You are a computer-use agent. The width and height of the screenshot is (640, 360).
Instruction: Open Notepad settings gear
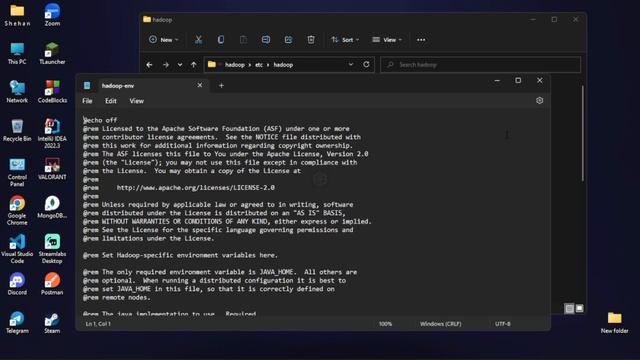(540, 100)
